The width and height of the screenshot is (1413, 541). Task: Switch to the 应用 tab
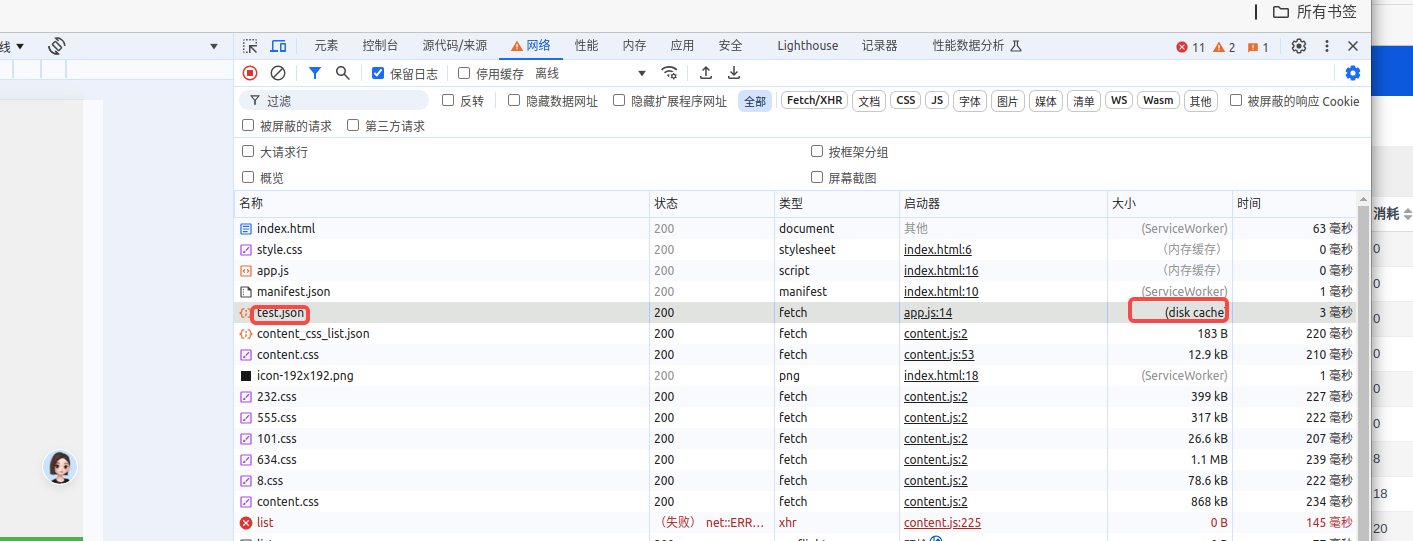tap(682, 46)
